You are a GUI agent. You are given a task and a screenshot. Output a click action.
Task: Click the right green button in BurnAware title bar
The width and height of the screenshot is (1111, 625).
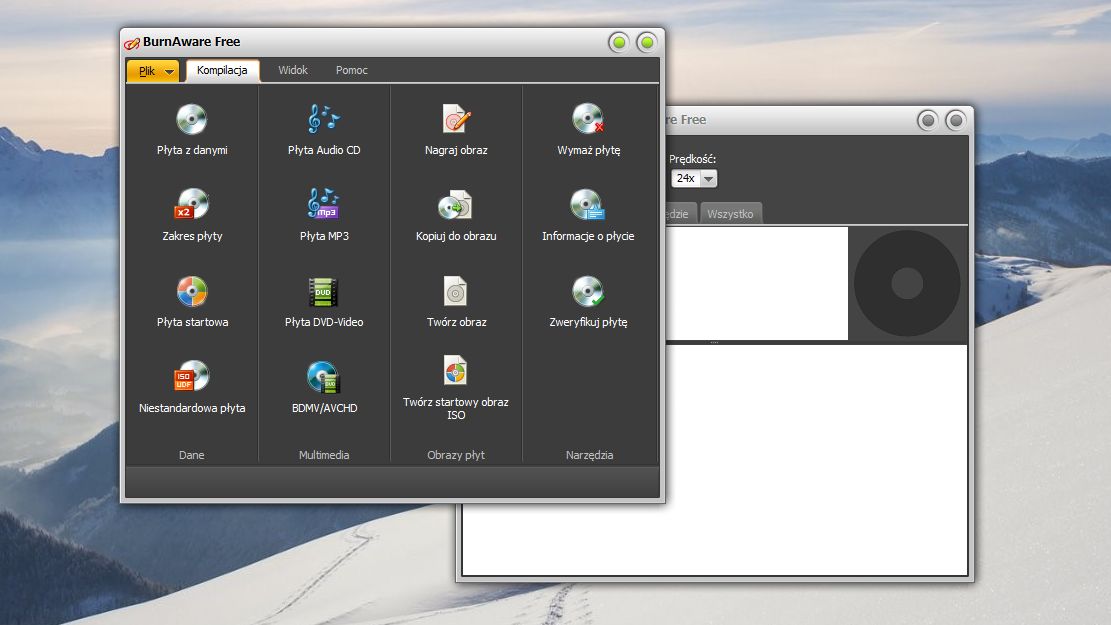point(646,43)
